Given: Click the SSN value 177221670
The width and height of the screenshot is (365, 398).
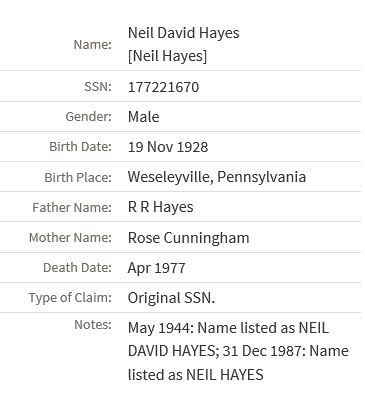Looking at the screenshot, I should point(163,87).
